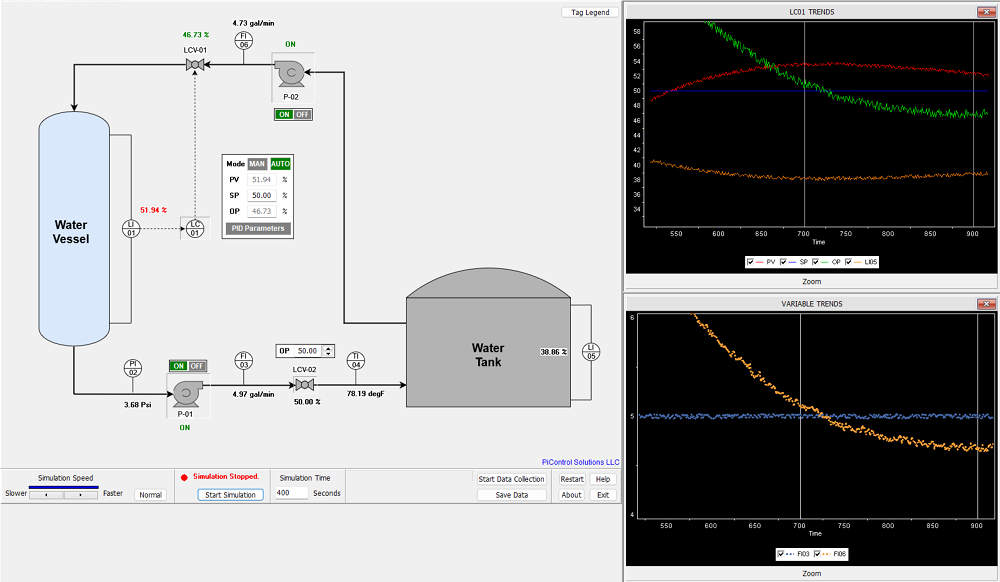
Task: Click the Restart button
Action: pyautogui.click(x=572, y=479)
